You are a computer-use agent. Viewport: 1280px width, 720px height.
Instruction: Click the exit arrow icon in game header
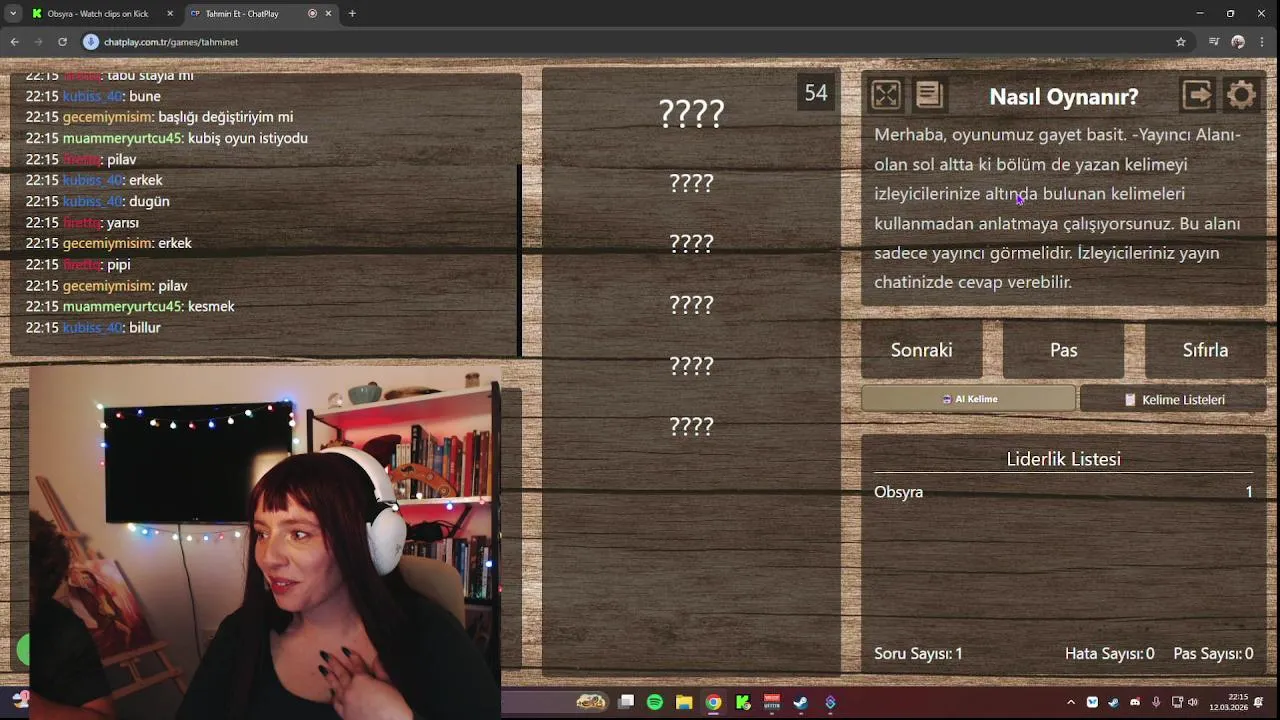(1197, 95)
